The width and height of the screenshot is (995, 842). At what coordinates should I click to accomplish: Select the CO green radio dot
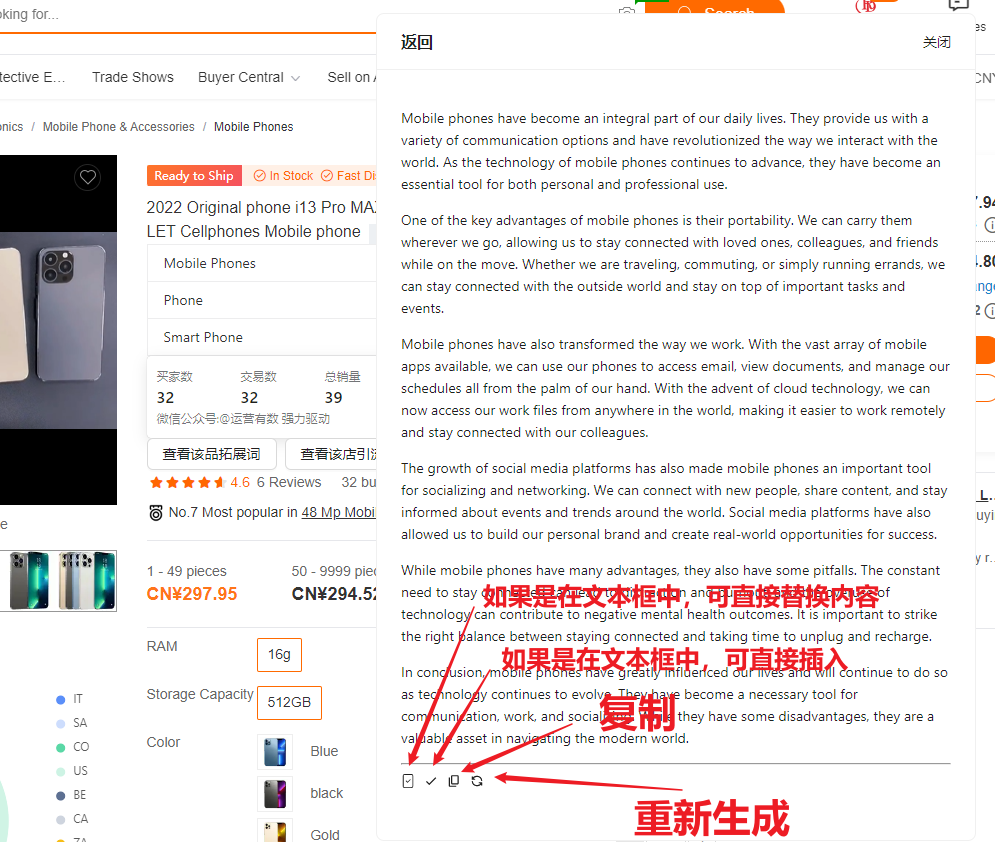click(61, 746)
